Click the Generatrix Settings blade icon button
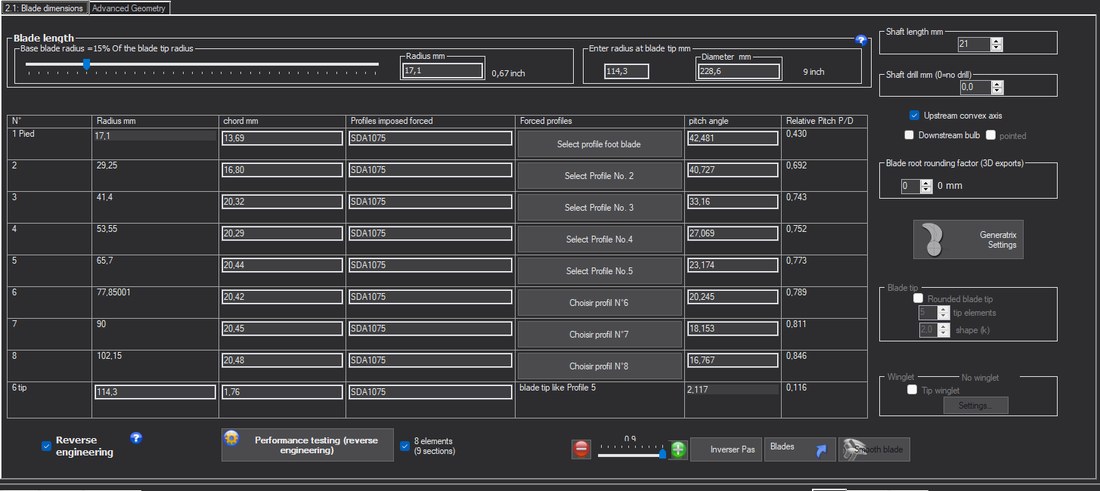This screenshot has height=491, width=1100. (967, 240)
